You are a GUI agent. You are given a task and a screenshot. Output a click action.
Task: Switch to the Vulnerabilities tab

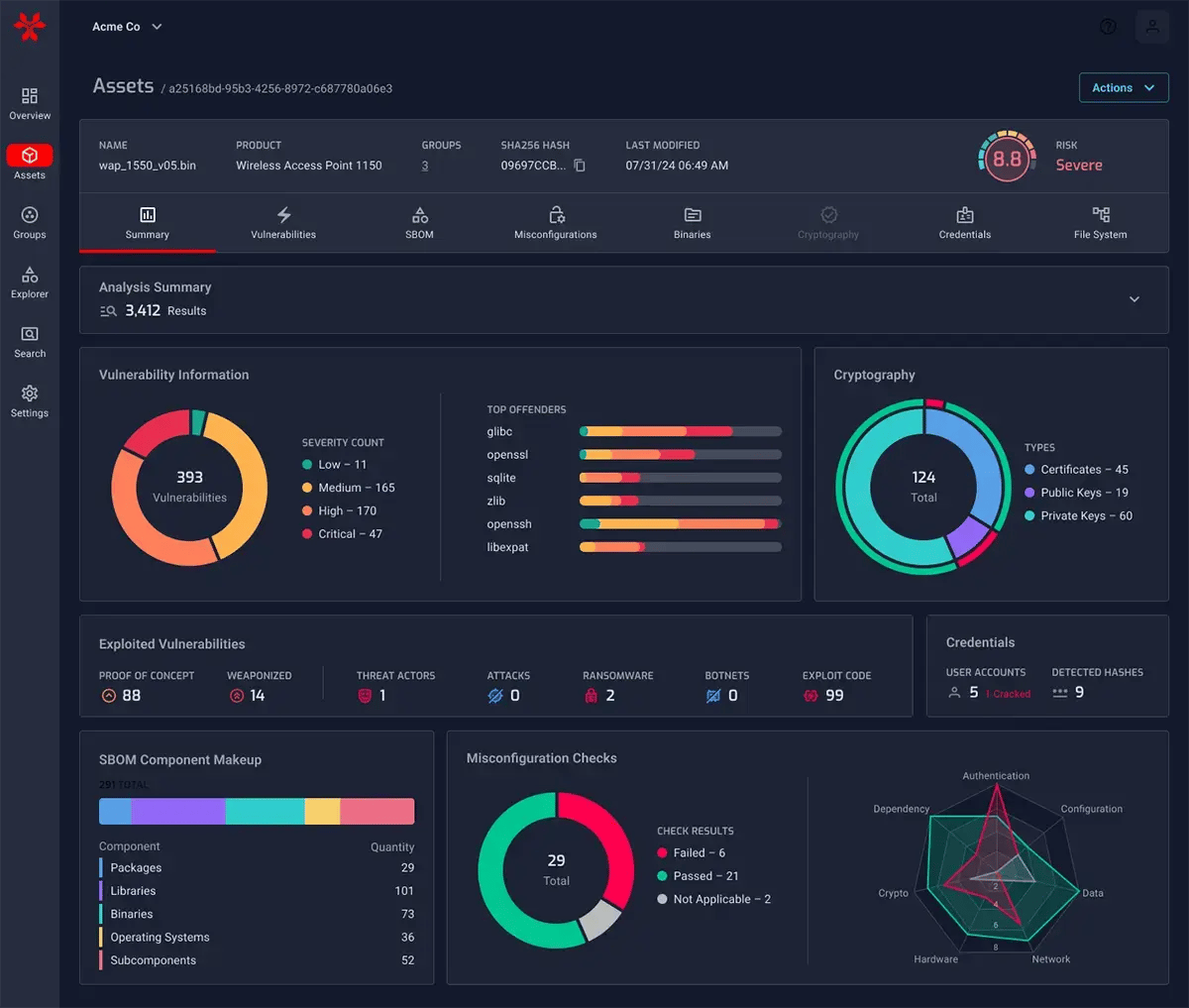tap(284, 222)
